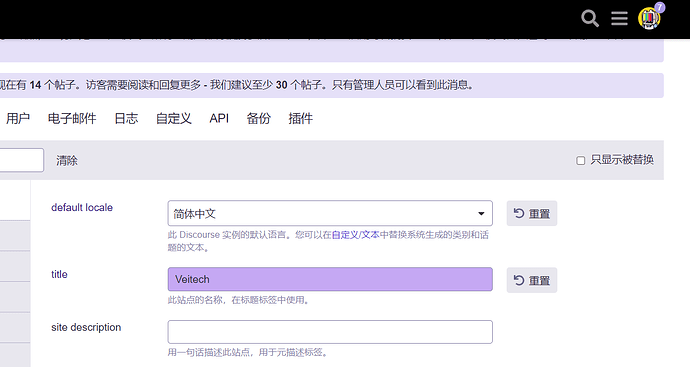Viewport: 690px width, 367px height.
Task: Switch to the API admin tab
Action: [x=219, y=118]
